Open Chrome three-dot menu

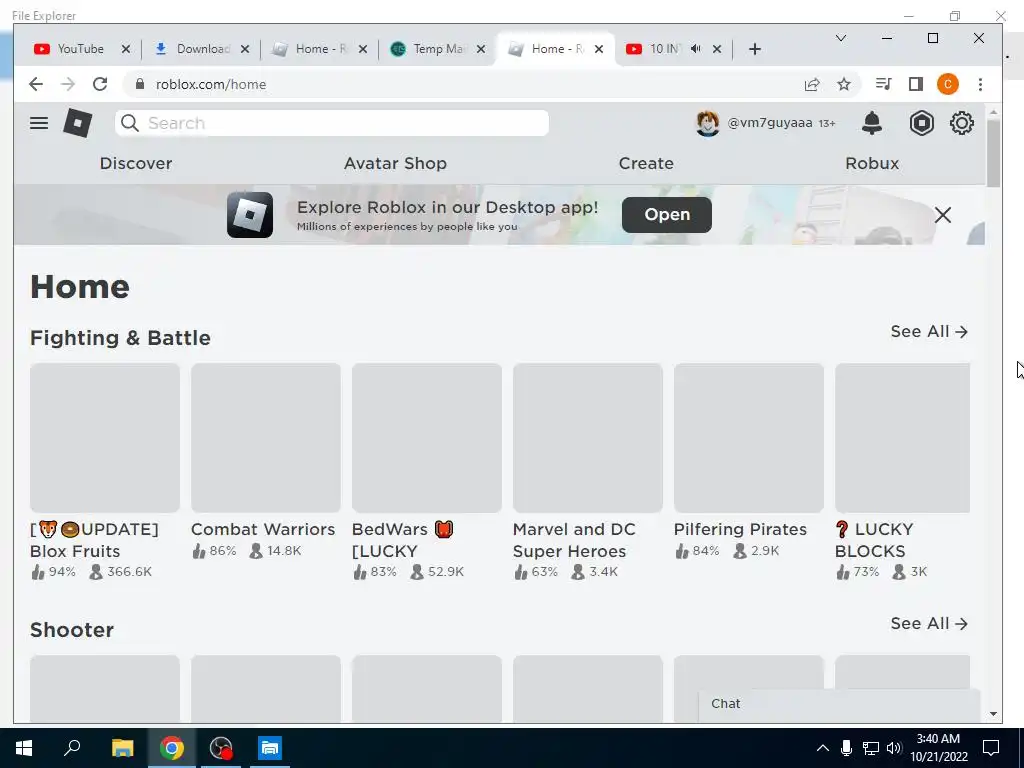tap(980, 84)
